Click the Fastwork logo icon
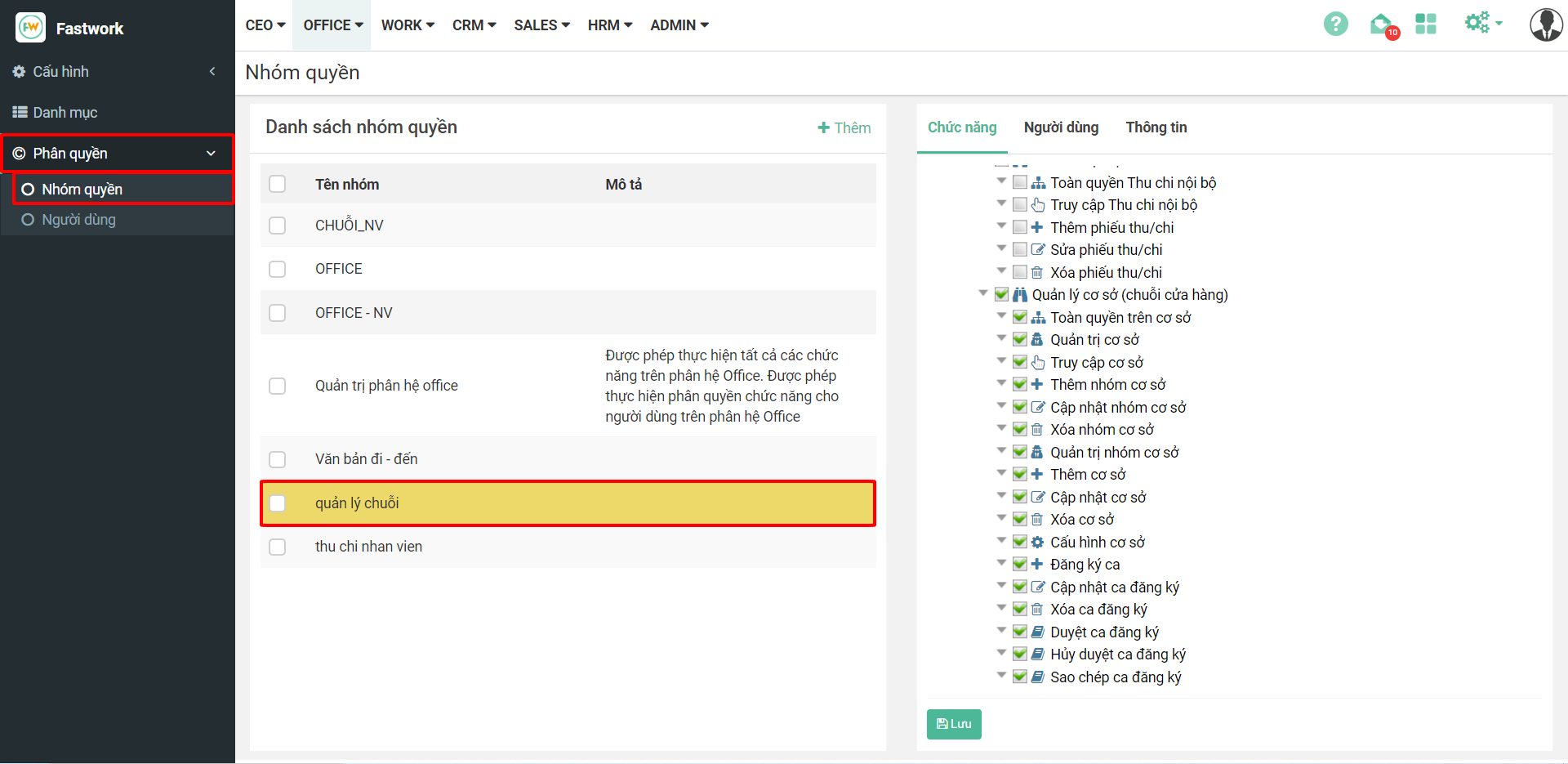 coord(31,28)
